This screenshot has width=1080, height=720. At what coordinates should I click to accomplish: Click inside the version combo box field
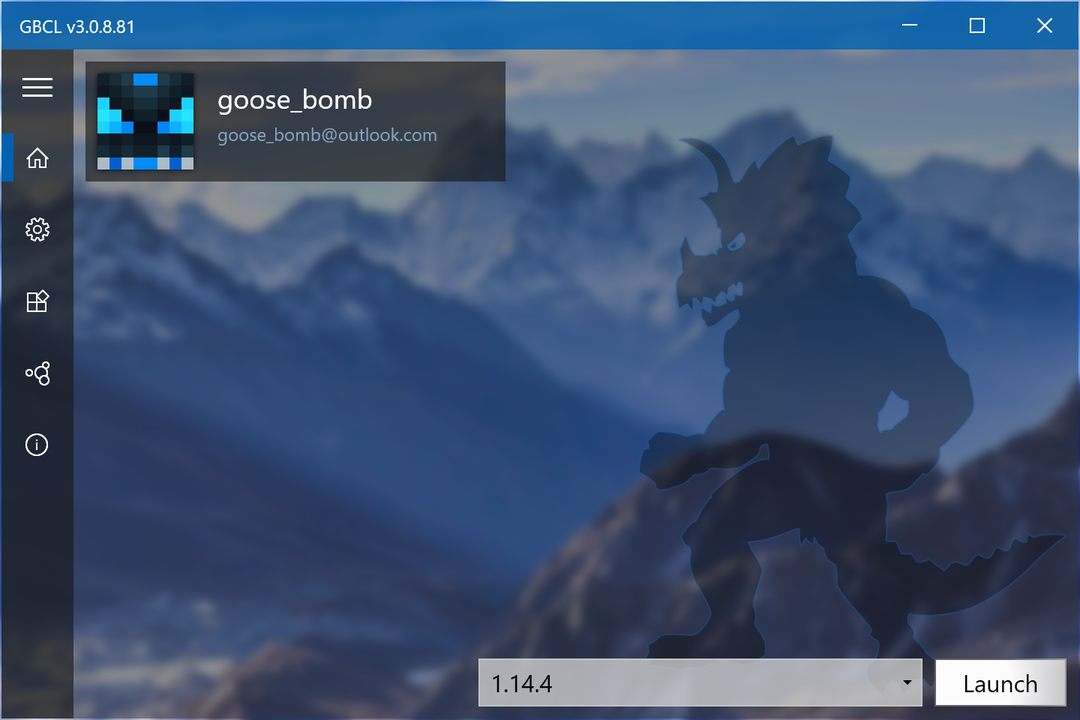[650, 683]
